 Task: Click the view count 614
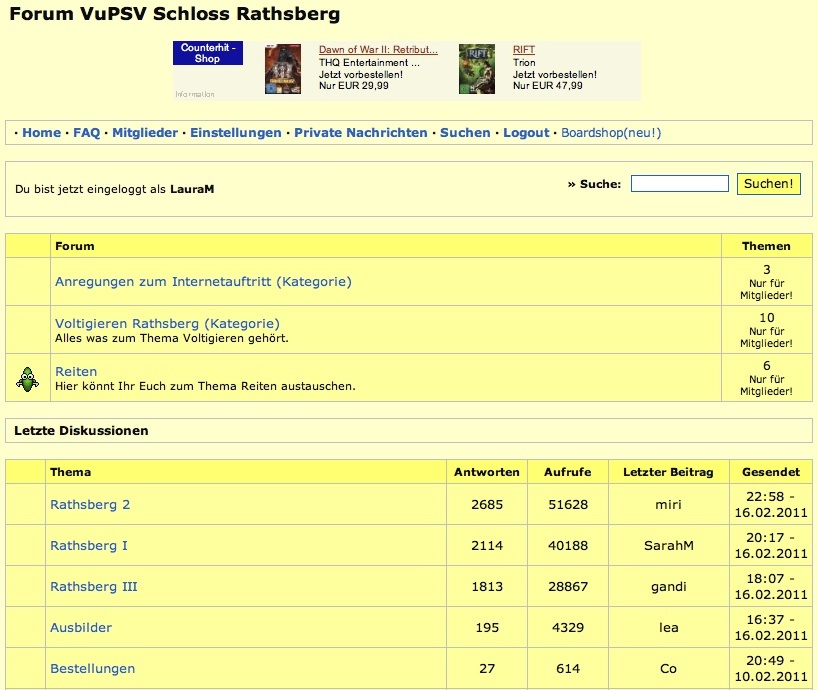pyautogui.click(x=568, y=669)
